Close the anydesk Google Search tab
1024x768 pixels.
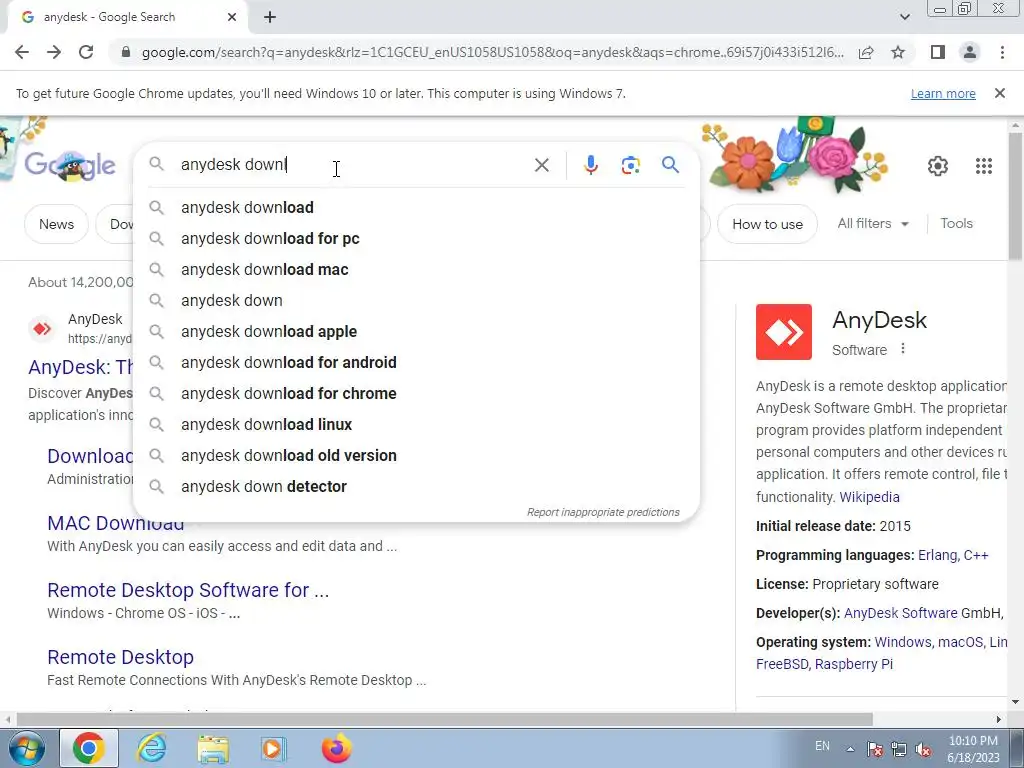click(x=232, y=18)
